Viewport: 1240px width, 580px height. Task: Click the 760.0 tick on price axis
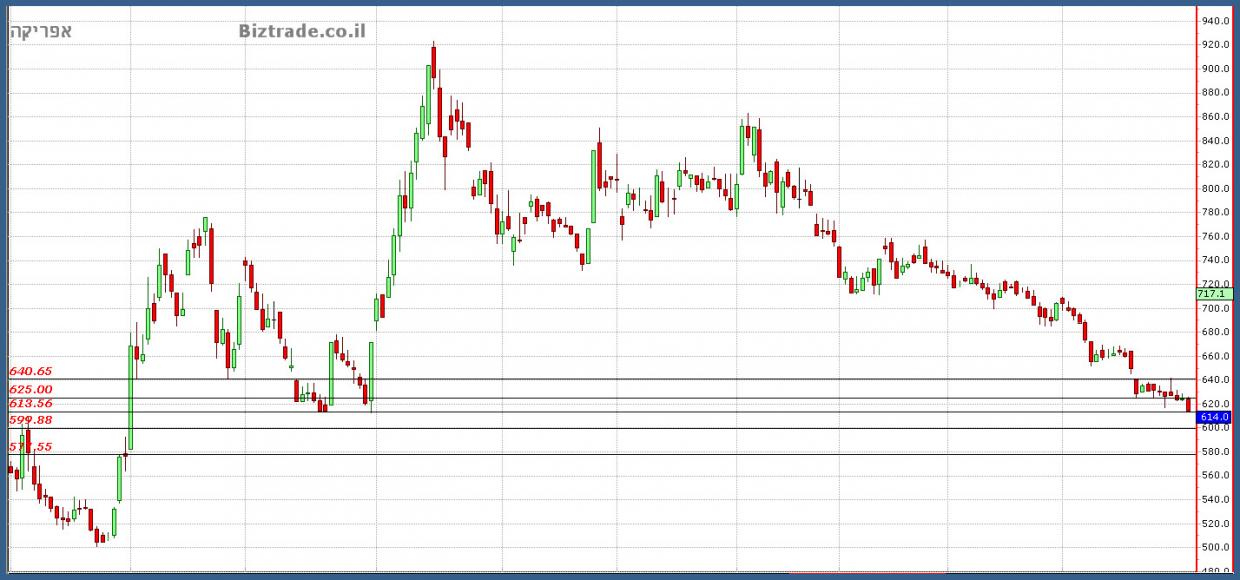click(1215, 237)
